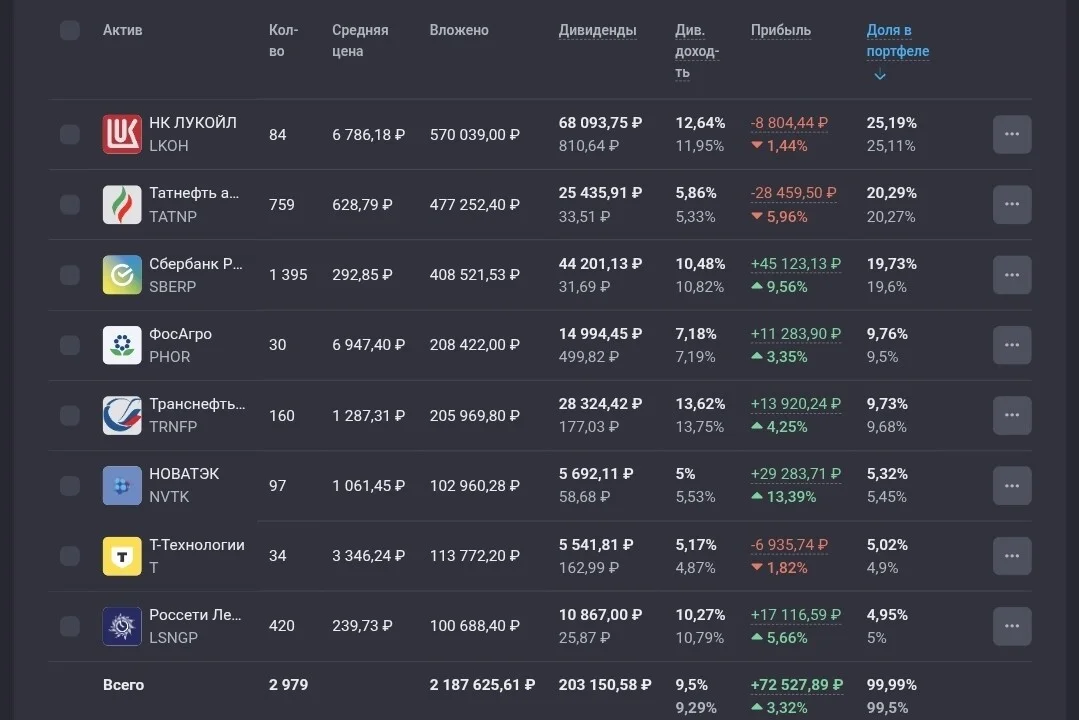
Task: Open the Т-Технологии asset name
Action: [197, 544]
